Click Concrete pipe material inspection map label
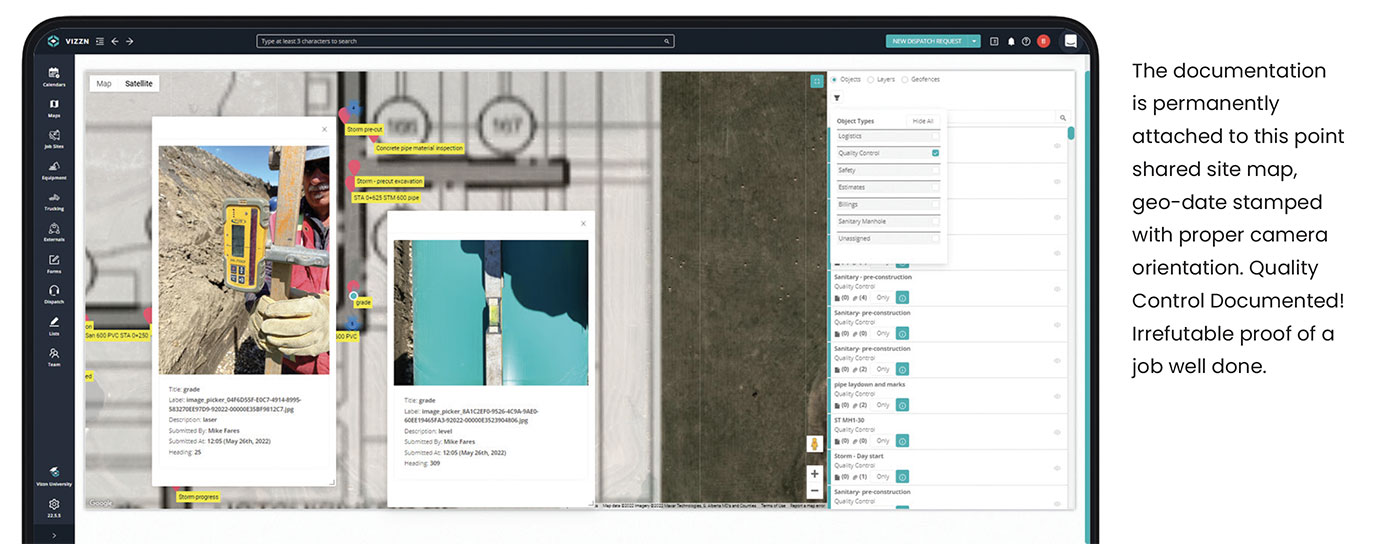The height and width of the screenshot is (544, 1378). (x=420, y=148)
